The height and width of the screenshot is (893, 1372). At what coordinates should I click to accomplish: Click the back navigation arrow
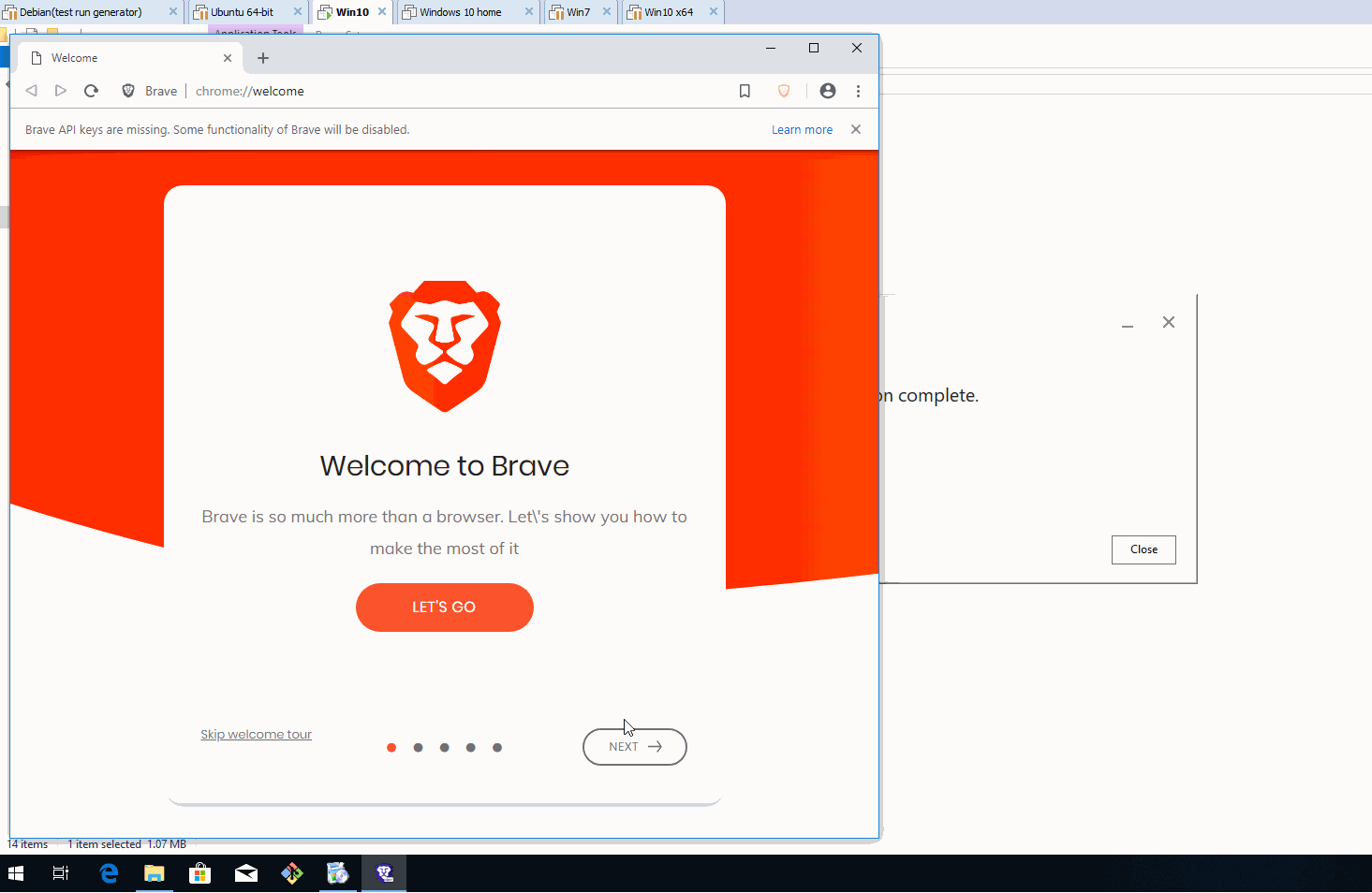pyautogui.click(x=31, y=90)
